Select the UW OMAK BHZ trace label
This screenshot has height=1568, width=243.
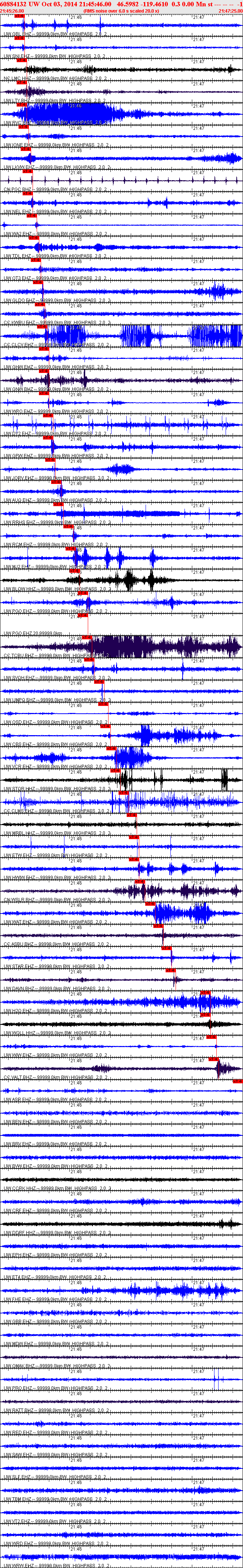56,1366
